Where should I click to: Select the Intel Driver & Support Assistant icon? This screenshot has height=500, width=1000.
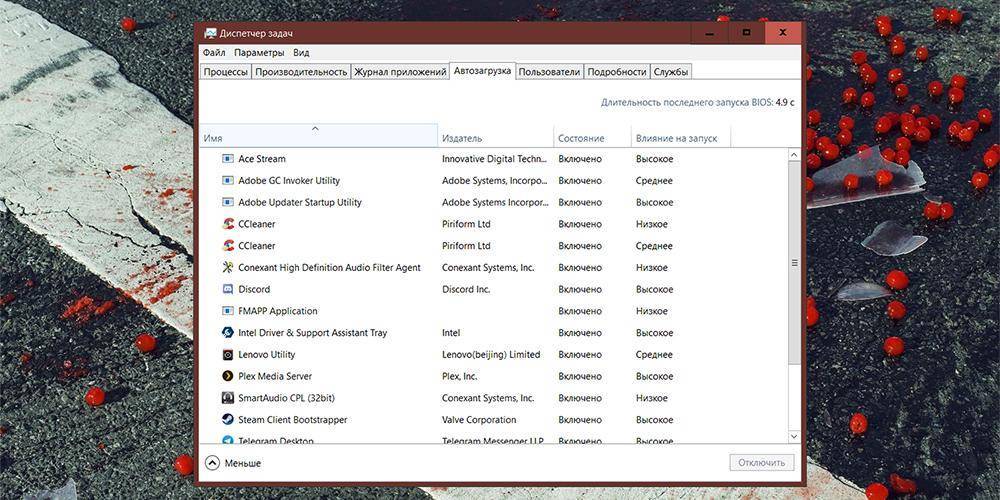coord(228,333)
